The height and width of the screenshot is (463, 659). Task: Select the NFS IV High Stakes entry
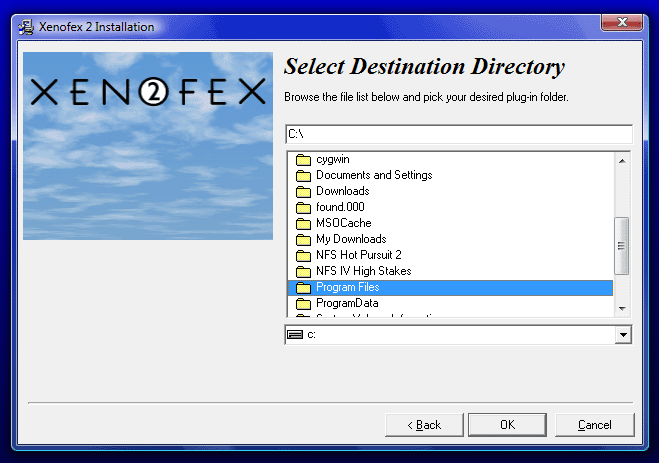click(x=364, y=271)
